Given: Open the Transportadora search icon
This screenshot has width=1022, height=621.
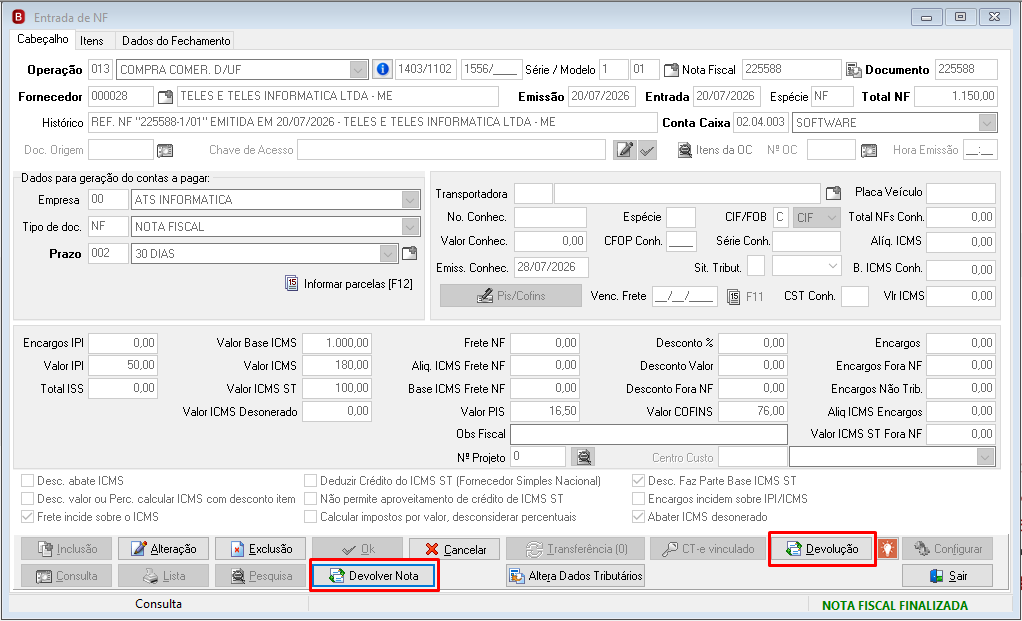Looking at the screenshot, I should pos(834,194).
